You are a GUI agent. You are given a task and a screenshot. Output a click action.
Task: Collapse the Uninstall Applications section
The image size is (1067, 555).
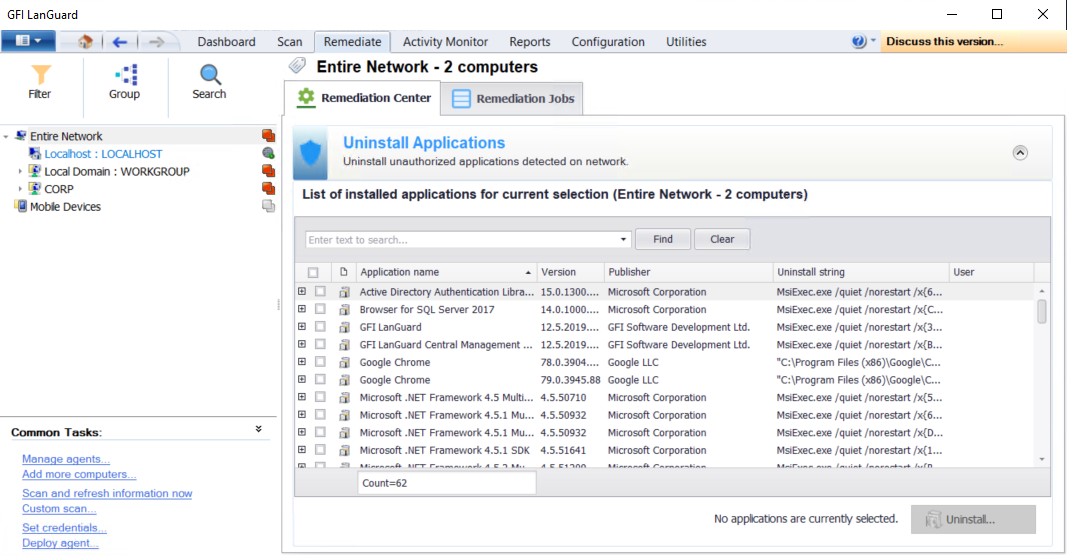pos(1020,152)
